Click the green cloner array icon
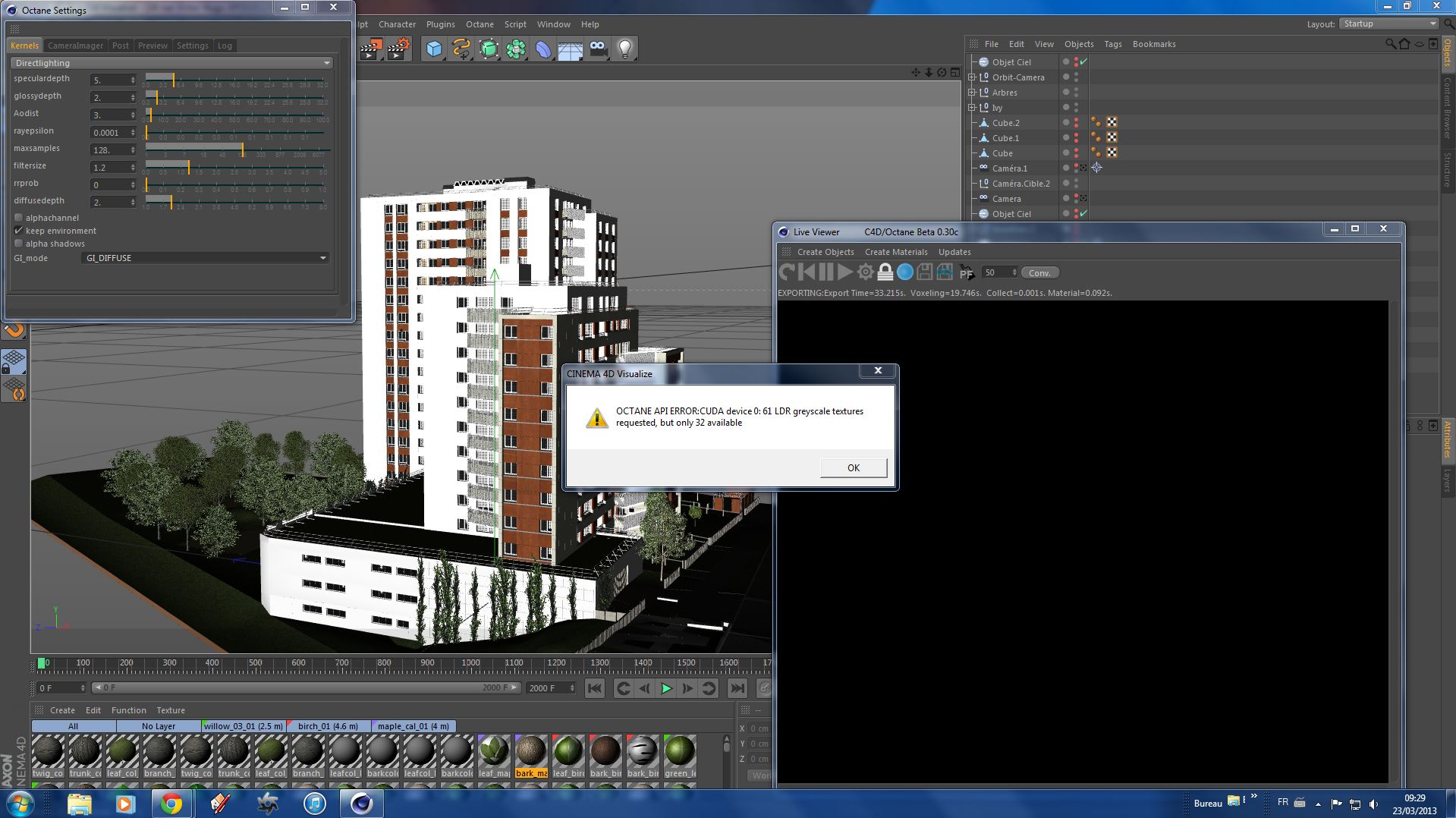This screenshot has height=818, width=1456. pos(517,49)
